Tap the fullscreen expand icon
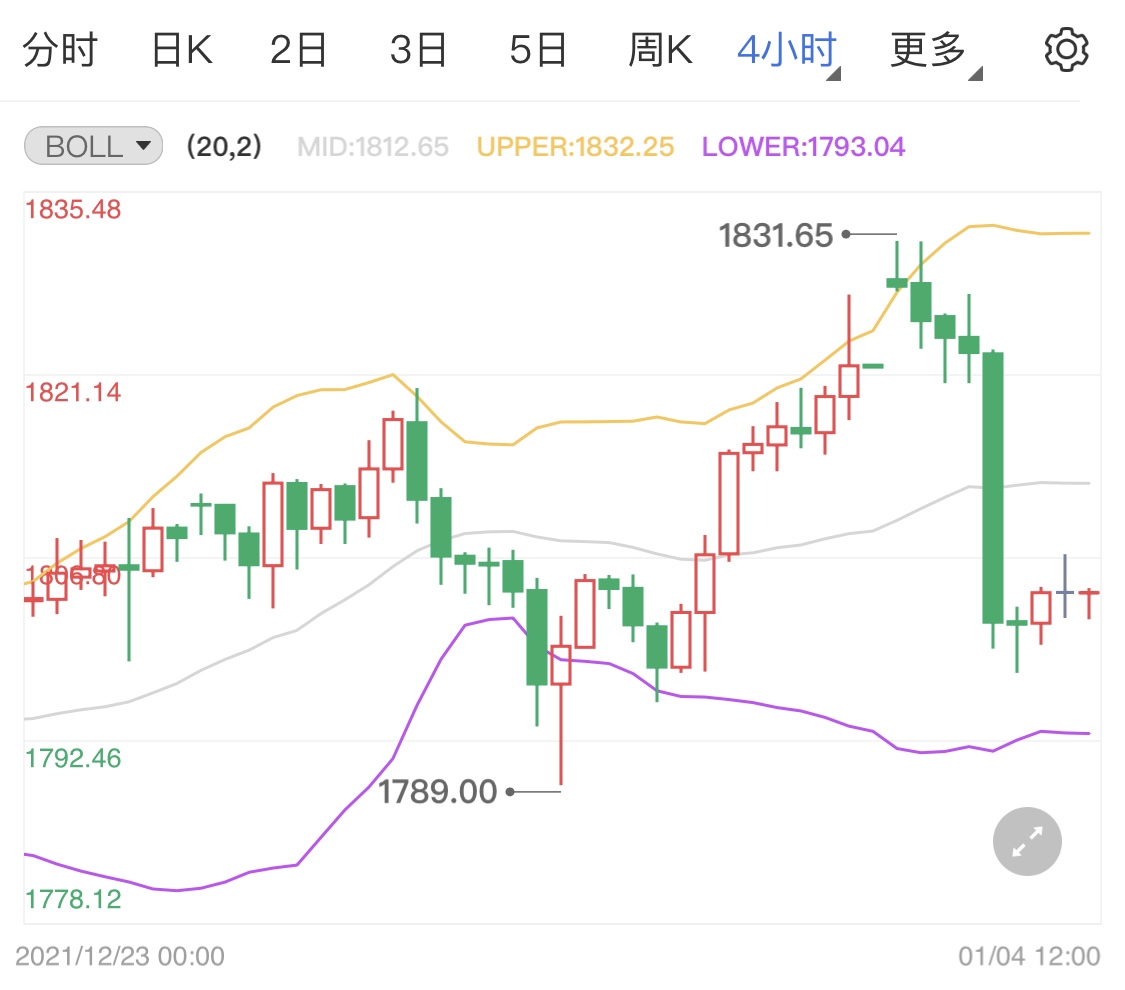The width and height of the screenshot is (1125, 990). 1026,841
